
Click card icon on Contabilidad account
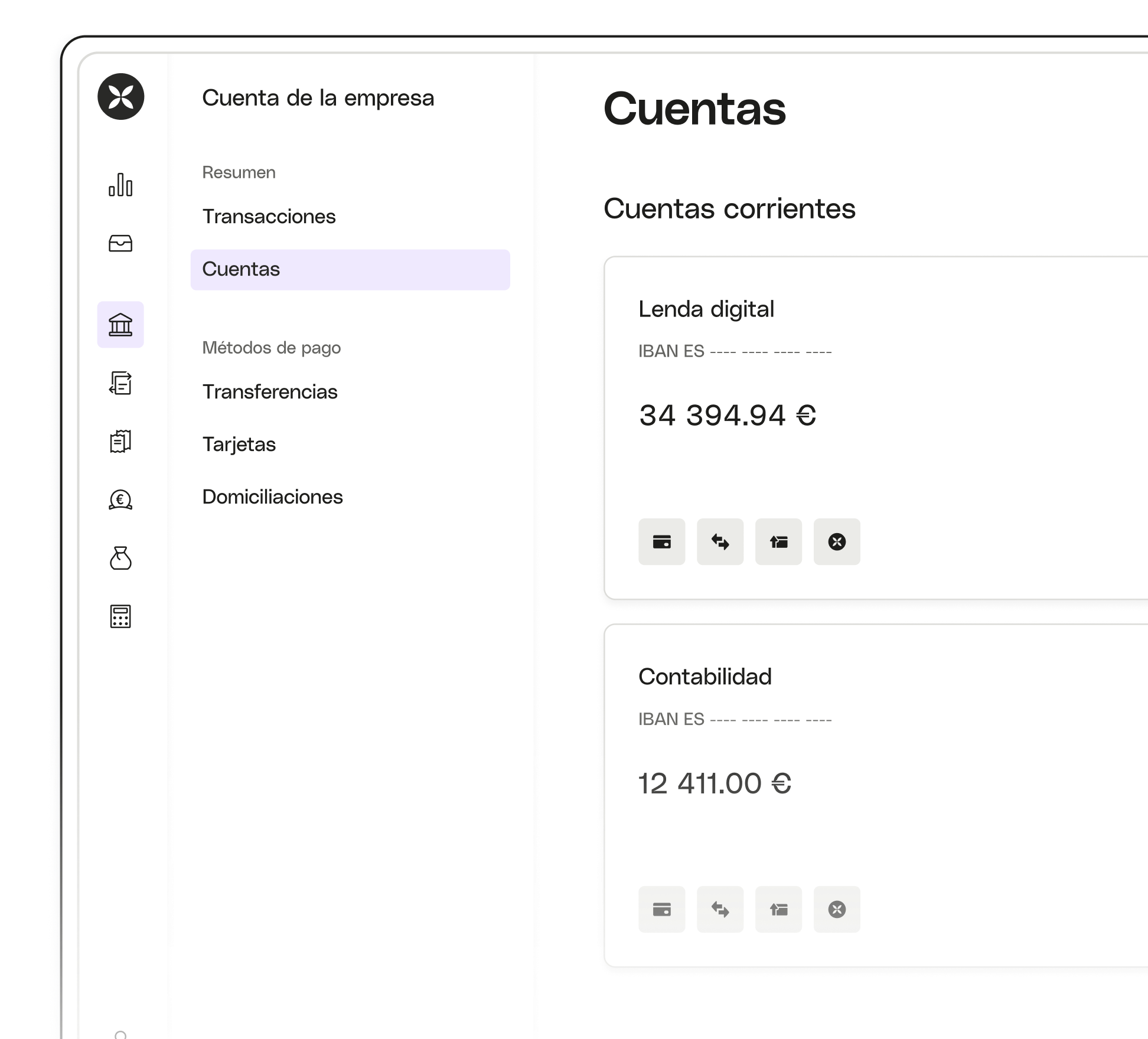(662, 909)
